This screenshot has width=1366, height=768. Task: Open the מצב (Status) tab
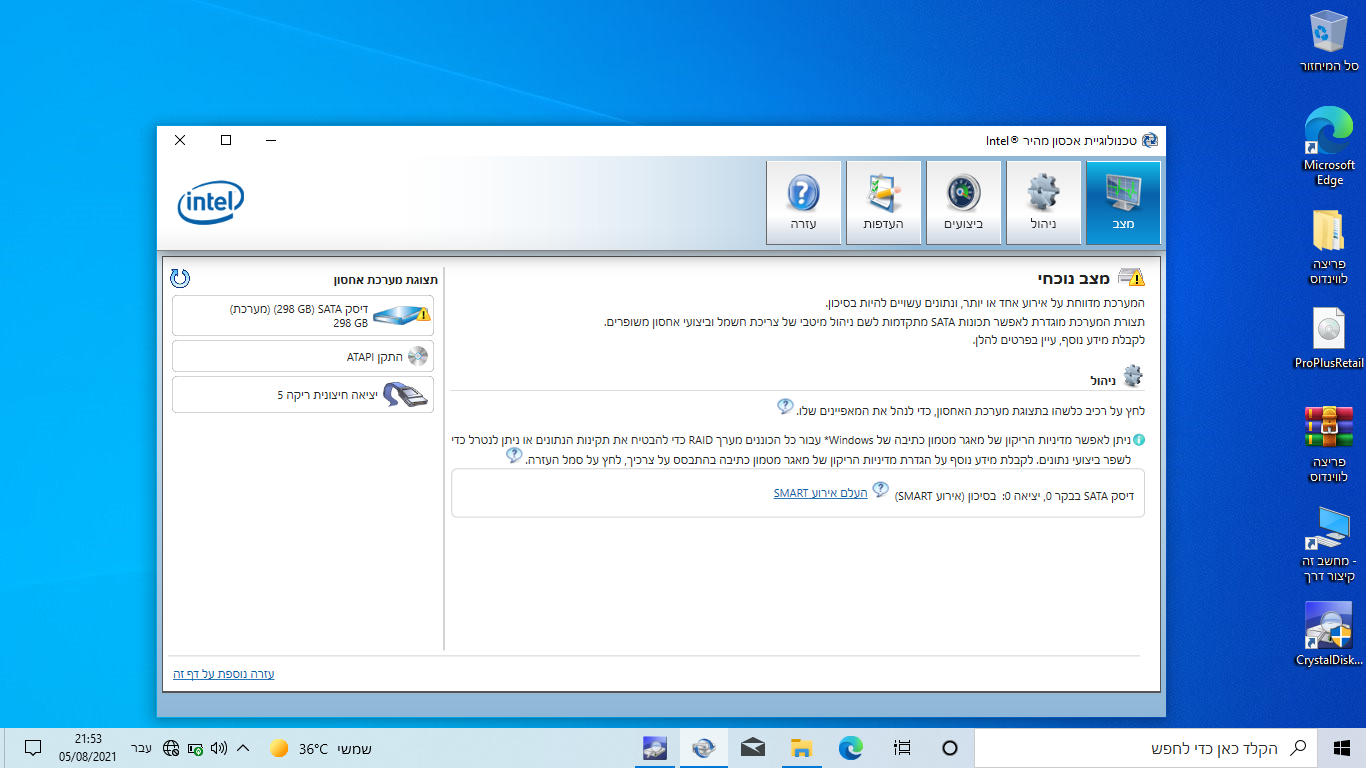(1123, 203)
